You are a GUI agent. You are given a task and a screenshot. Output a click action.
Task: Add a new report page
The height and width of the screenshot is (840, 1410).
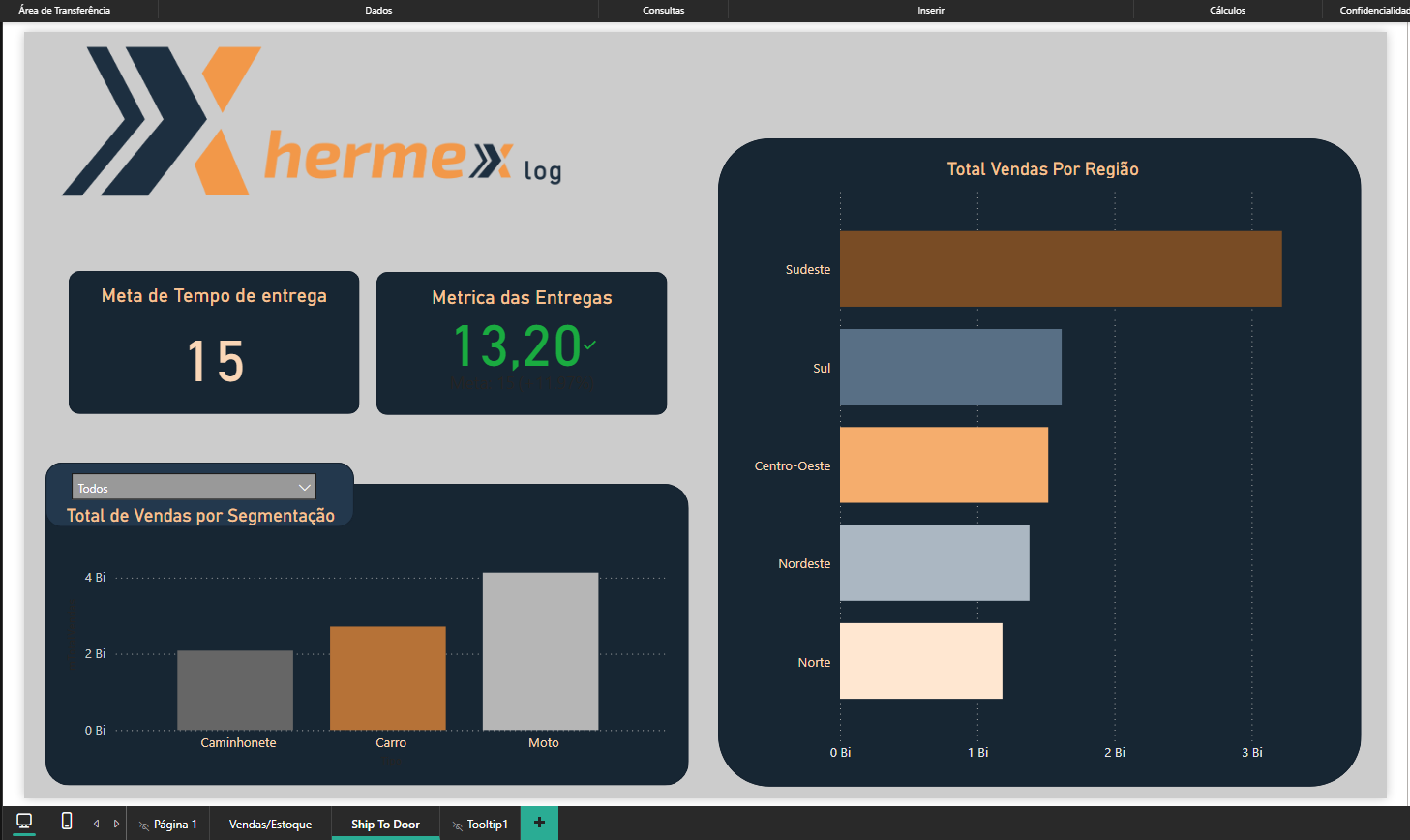point(539,823)
